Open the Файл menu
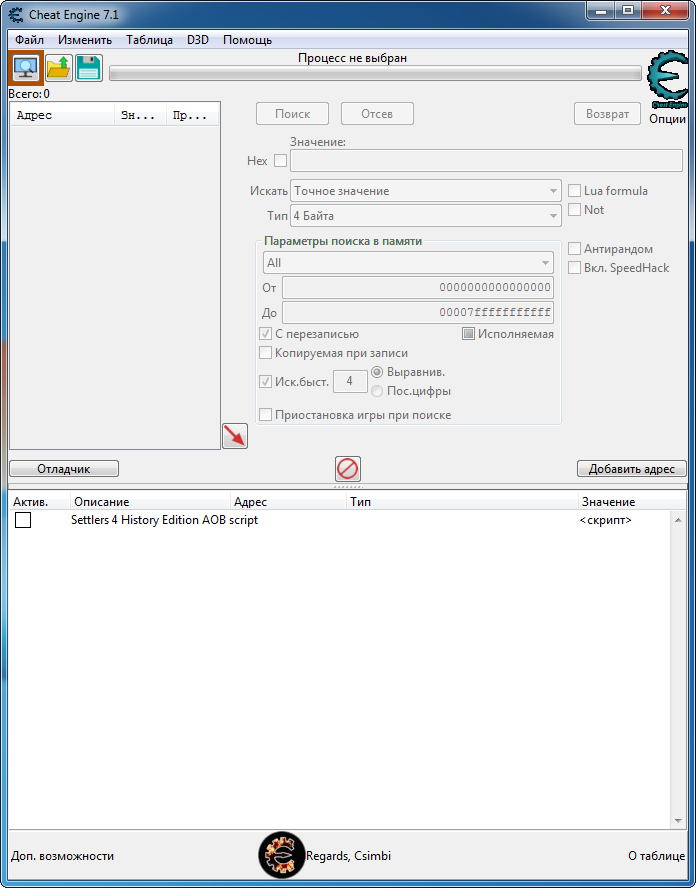 (x=29, y=40)
